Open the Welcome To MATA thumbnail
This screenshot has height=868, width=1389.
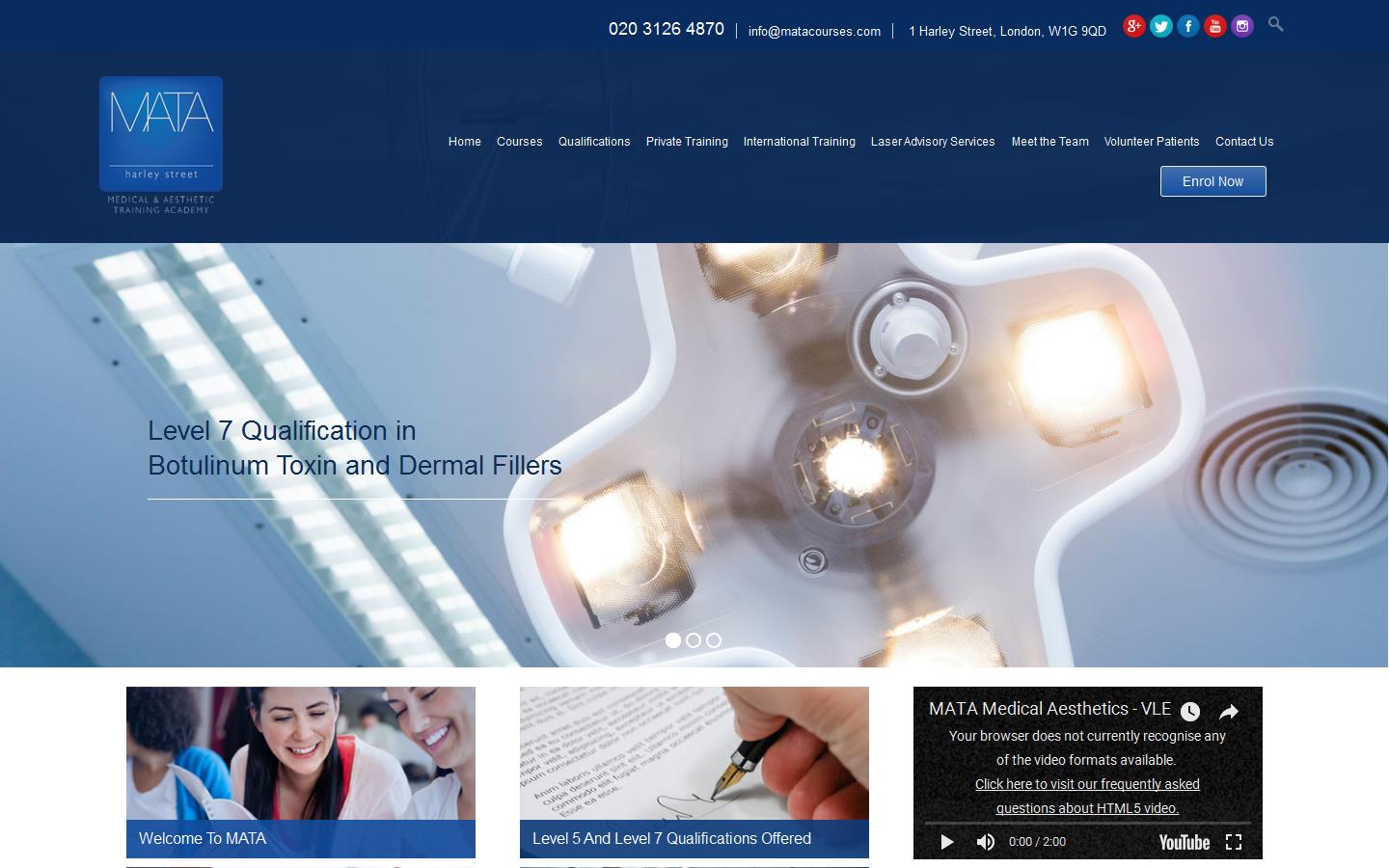(x=300, y=772)
